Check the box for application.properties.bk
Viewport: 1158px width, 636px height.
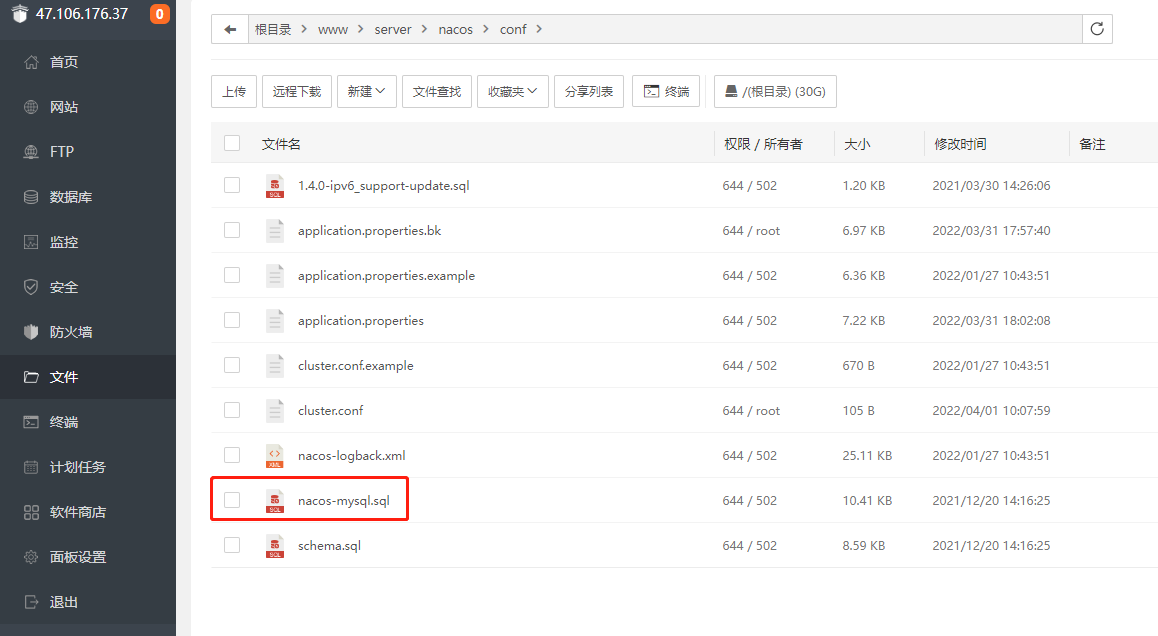(232, 230)
